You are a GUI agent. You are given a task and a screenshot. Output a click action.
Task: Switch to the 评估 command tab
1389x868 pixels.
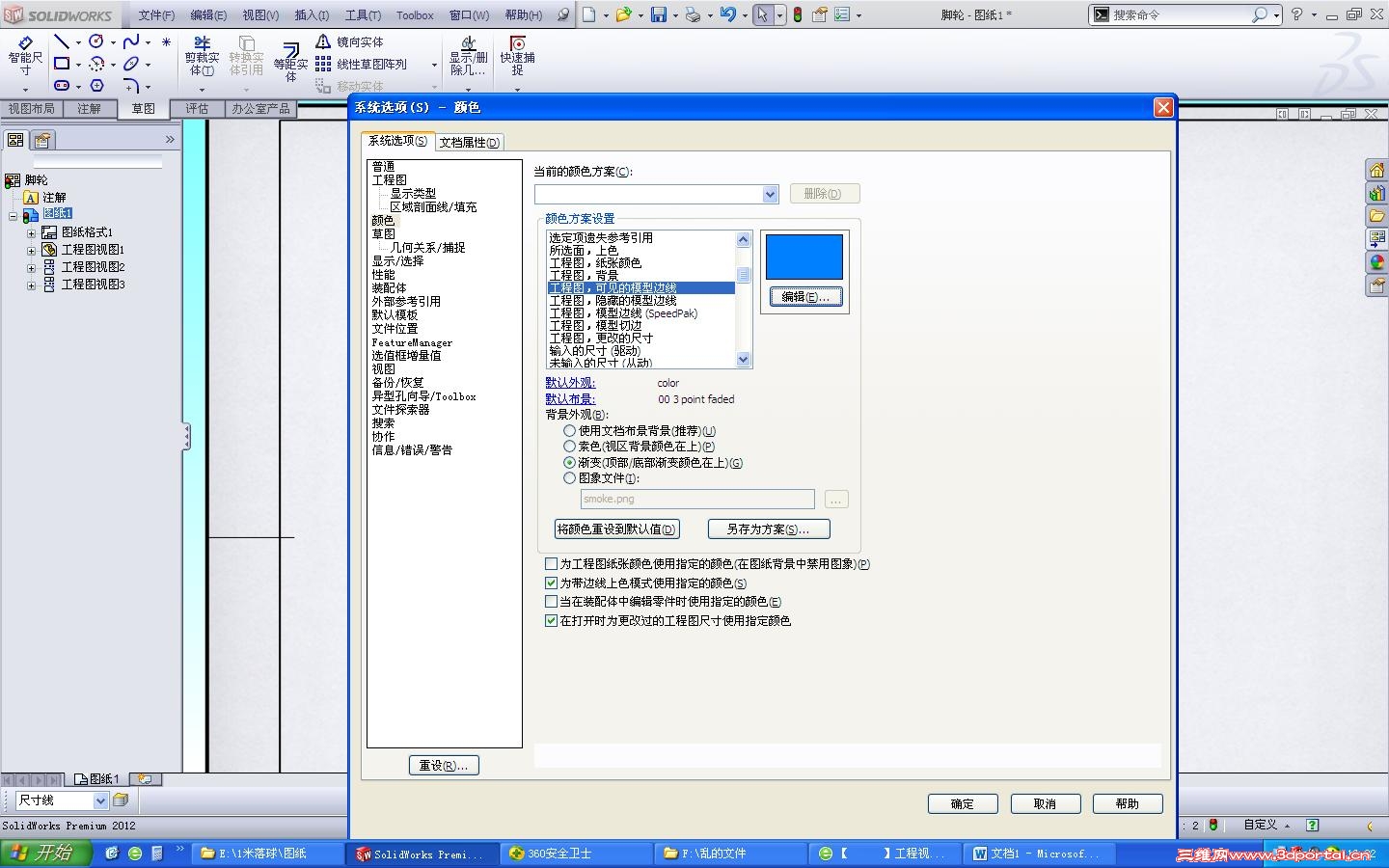pyautogui.click(x=197, y=109)
